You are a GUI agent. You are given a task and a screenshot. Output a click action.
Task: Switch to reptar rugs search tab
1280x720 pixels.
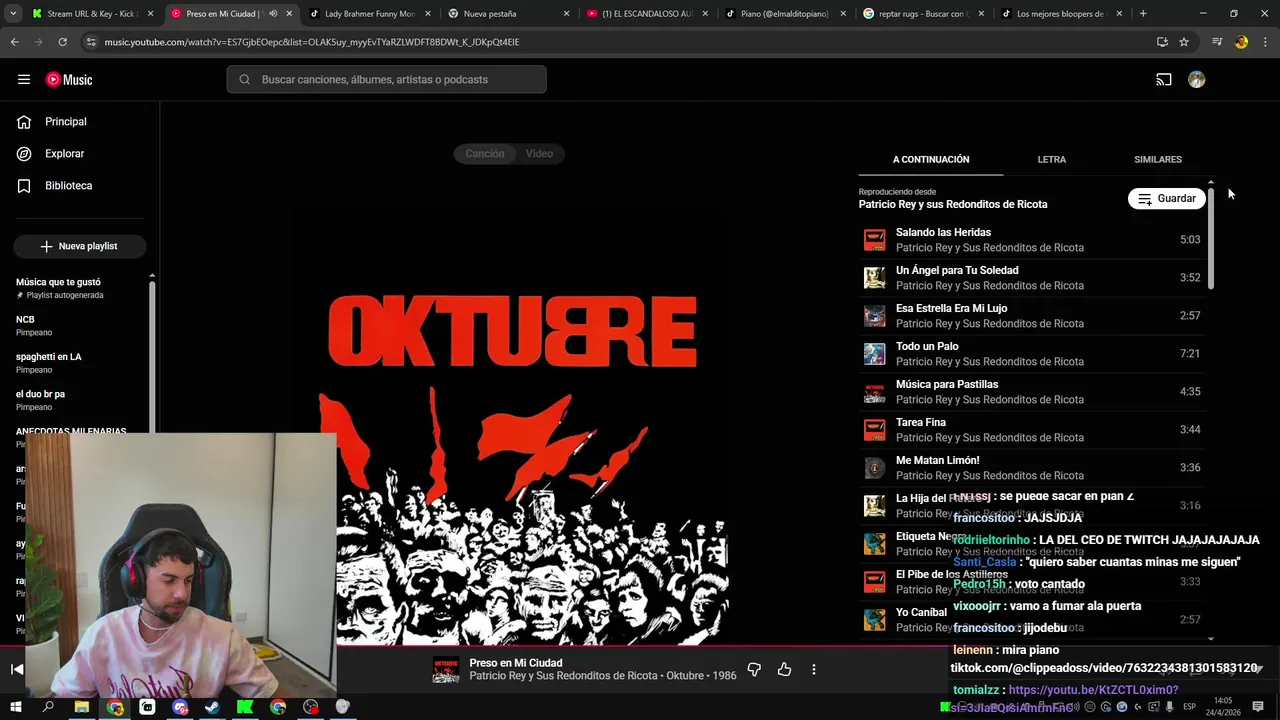pos(922,14)
